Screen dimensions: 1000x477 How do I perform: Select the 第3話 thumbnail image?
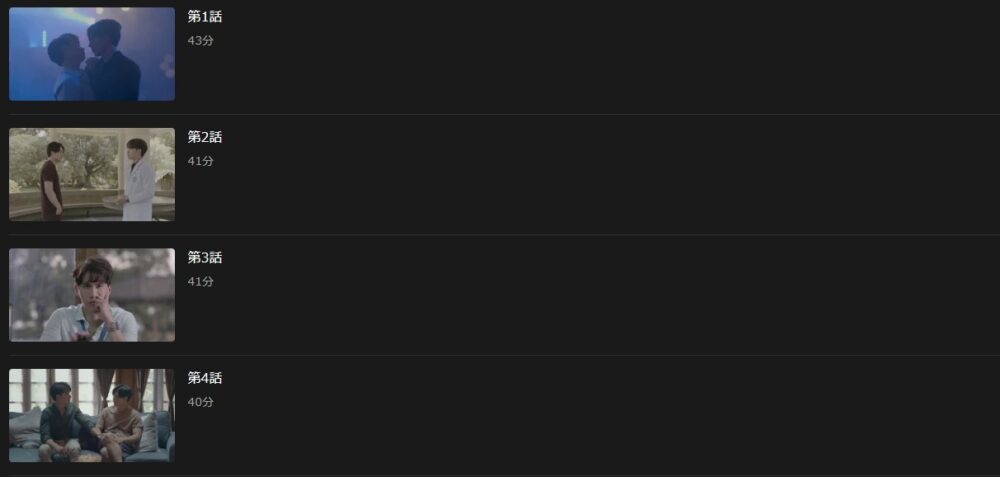[92, 295]
